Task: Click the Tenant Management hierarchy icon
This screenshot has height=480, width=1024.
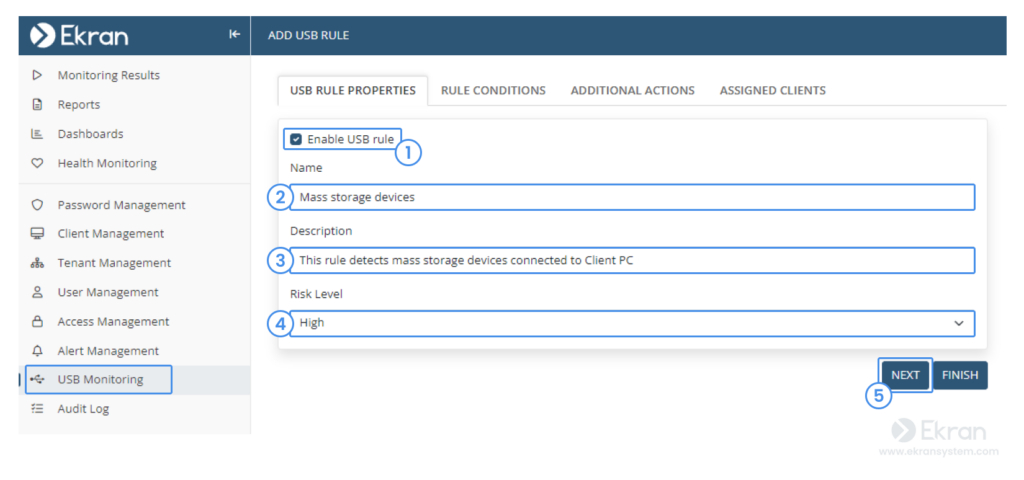Action: [x=37, y=263]
